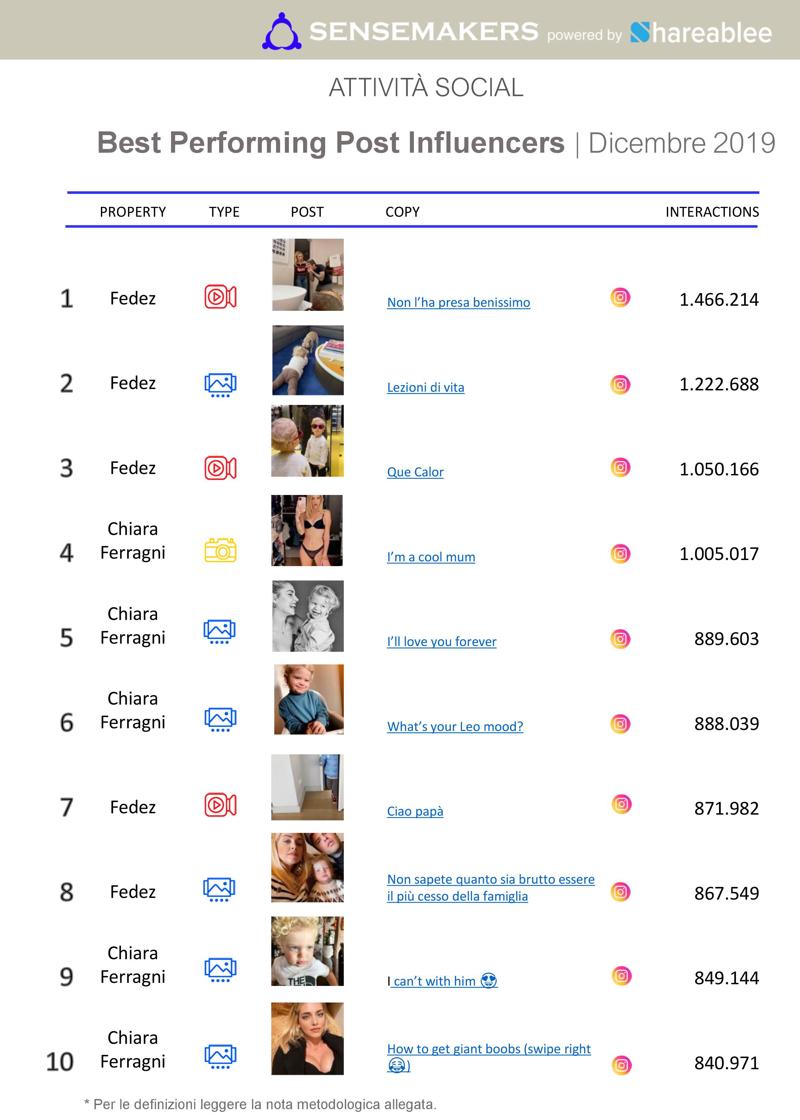Screen dimensions: 800x1120
Task: Open the 'I'm a cool mum' link
Action: [431, 557]
